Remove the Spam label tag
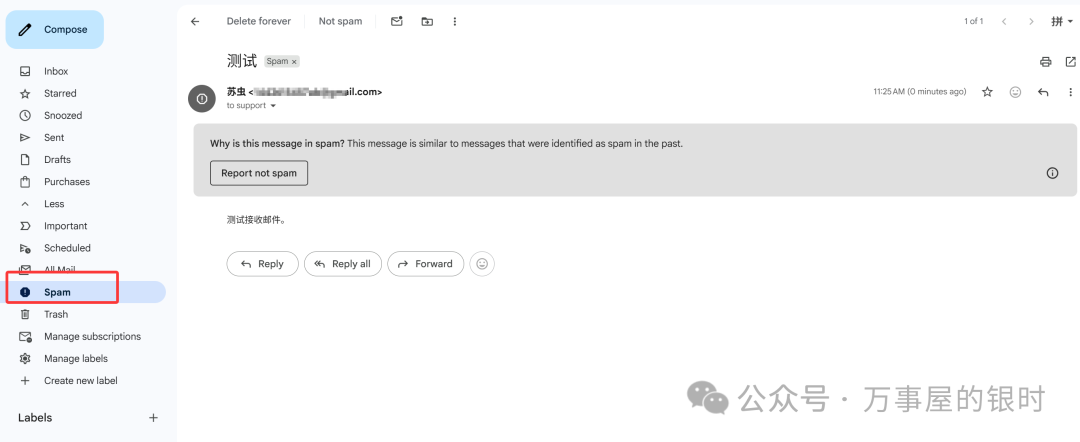Viewport: 1080px width, 442px height. coord(294,62)
